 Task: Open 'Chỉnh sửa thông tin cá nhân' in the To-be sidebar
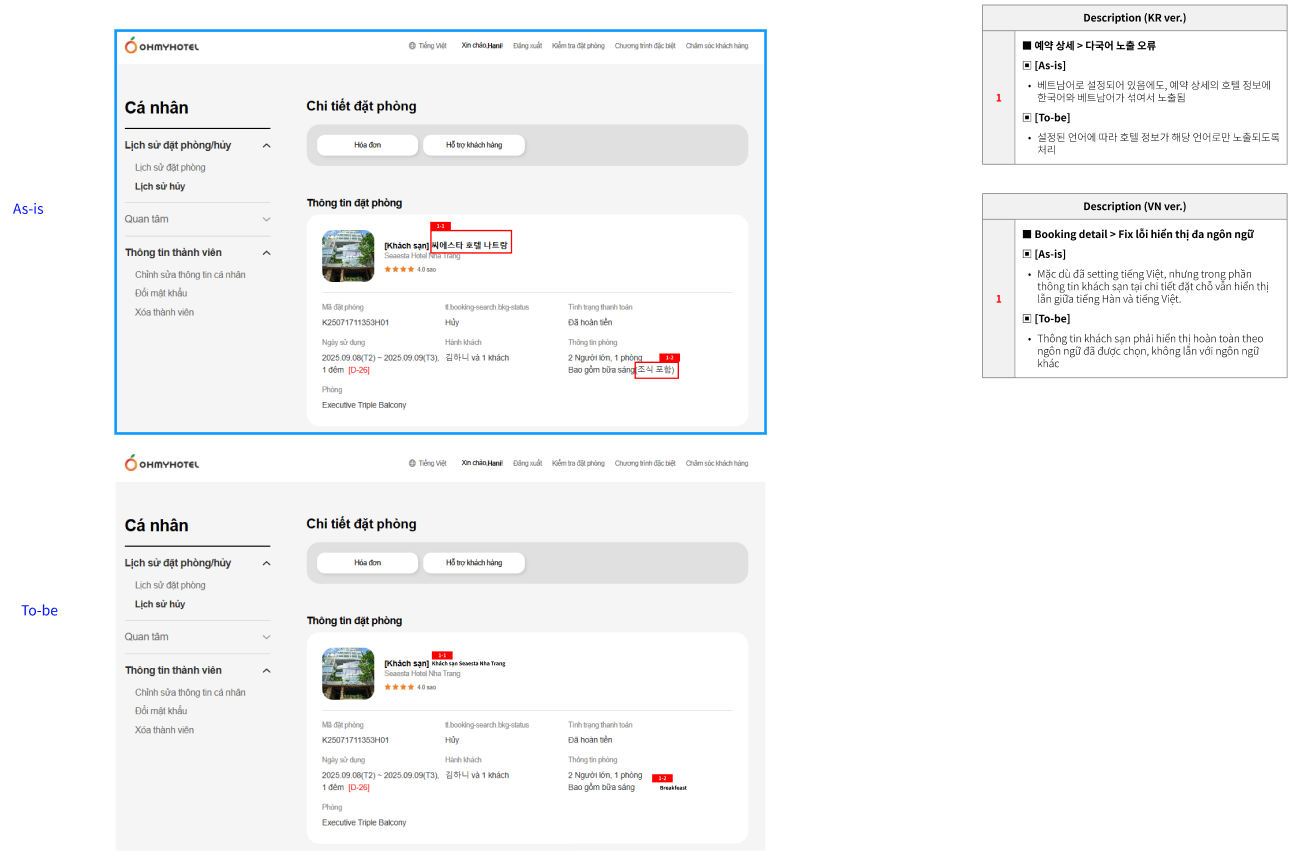[190, 693]
